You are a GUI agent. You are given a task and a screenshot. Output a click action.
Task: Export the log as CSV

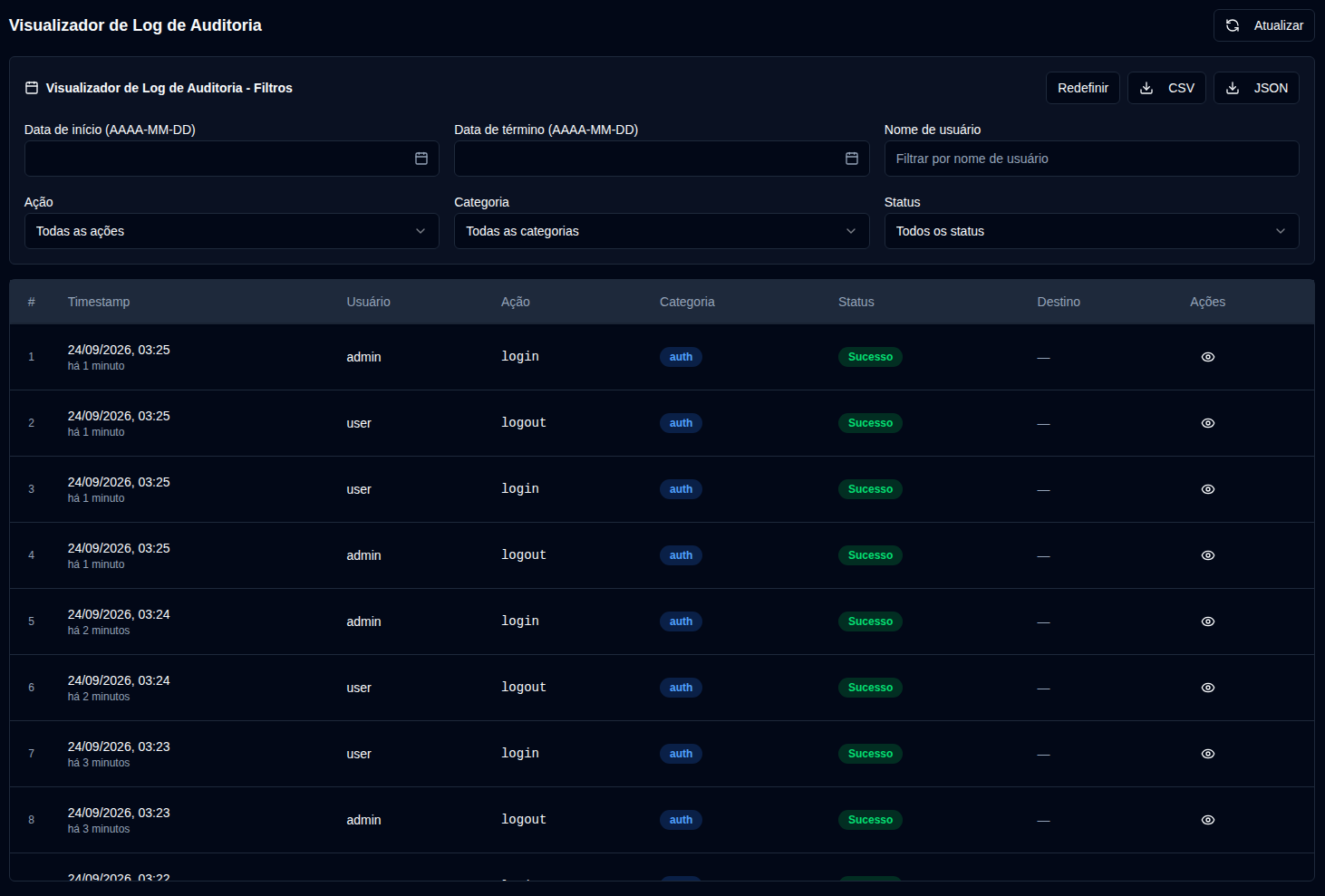point(1166,88)
